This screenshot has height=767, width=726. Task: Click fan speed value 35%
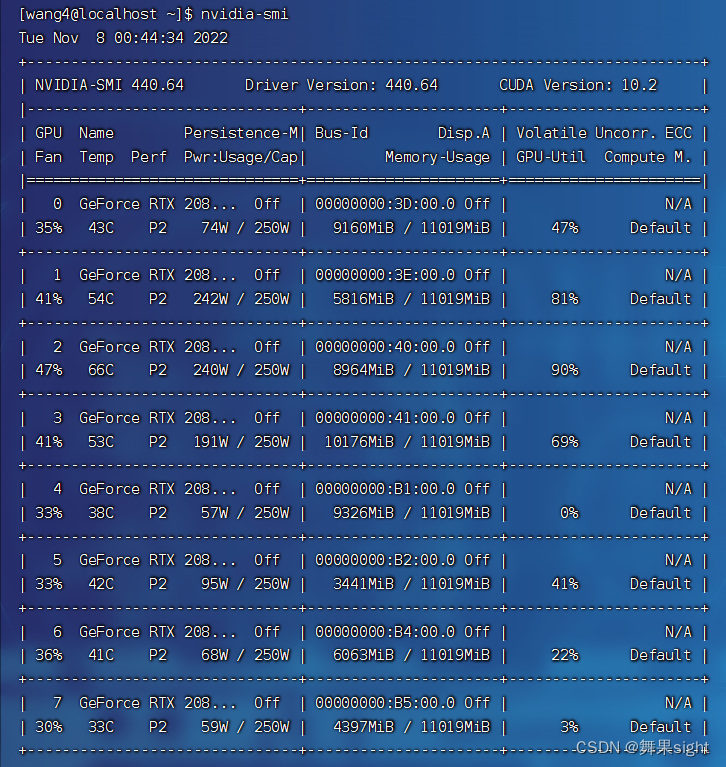[48, 228]
